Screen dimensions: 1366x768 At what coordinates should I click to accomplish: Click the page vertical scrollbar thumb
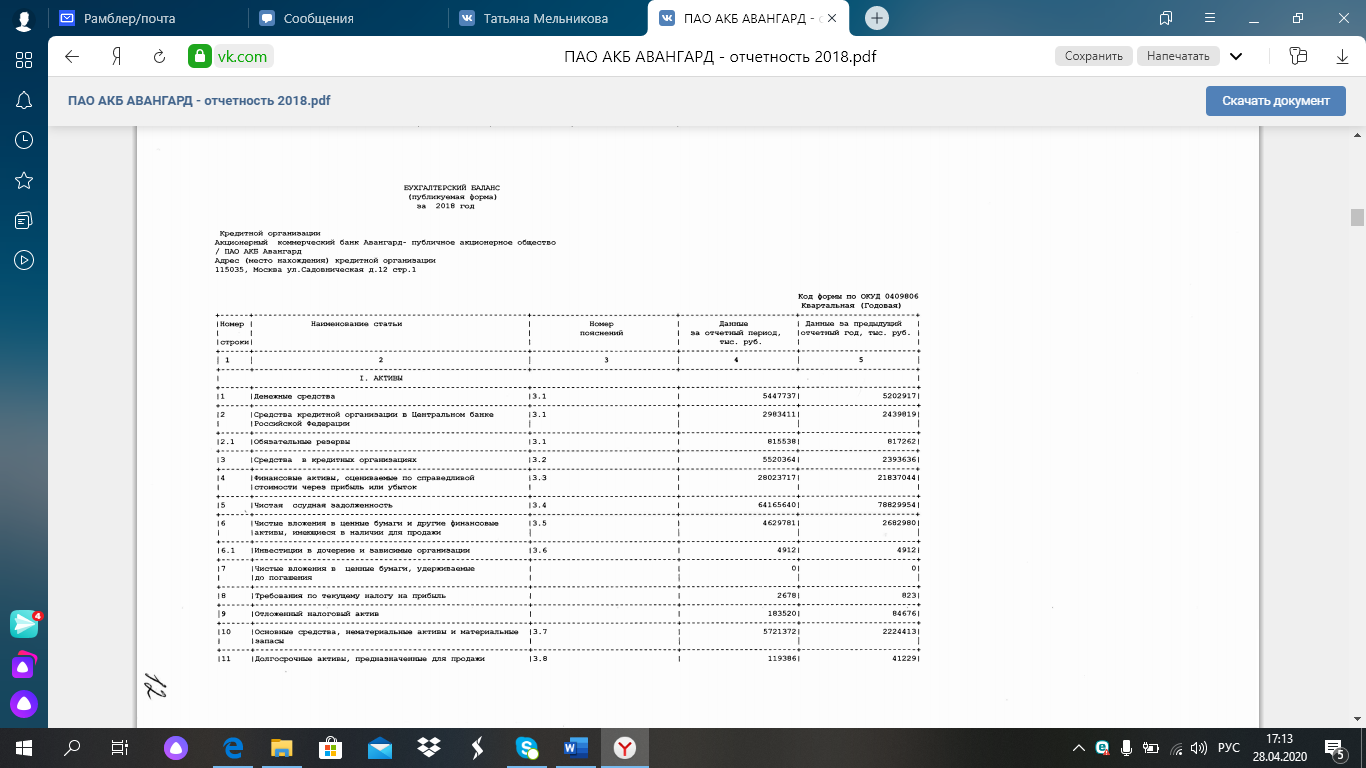coord(1357,218)
